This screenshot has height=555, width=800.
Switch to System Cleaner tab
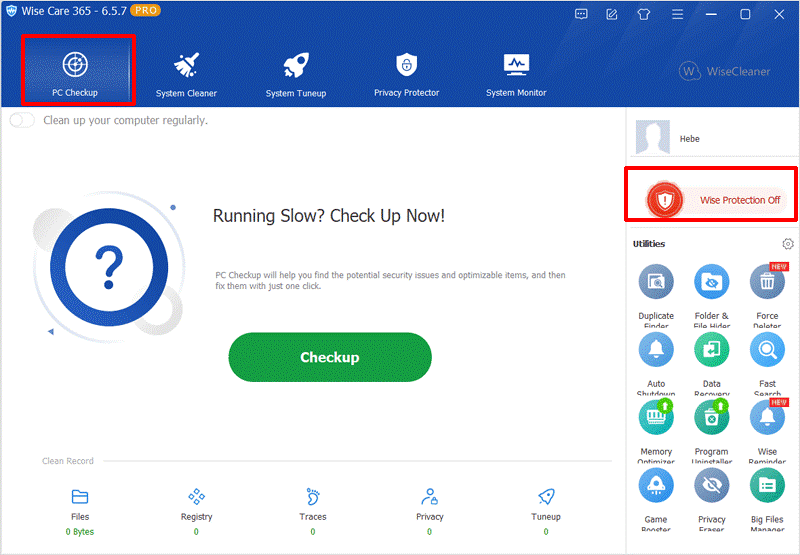point(186,73)
